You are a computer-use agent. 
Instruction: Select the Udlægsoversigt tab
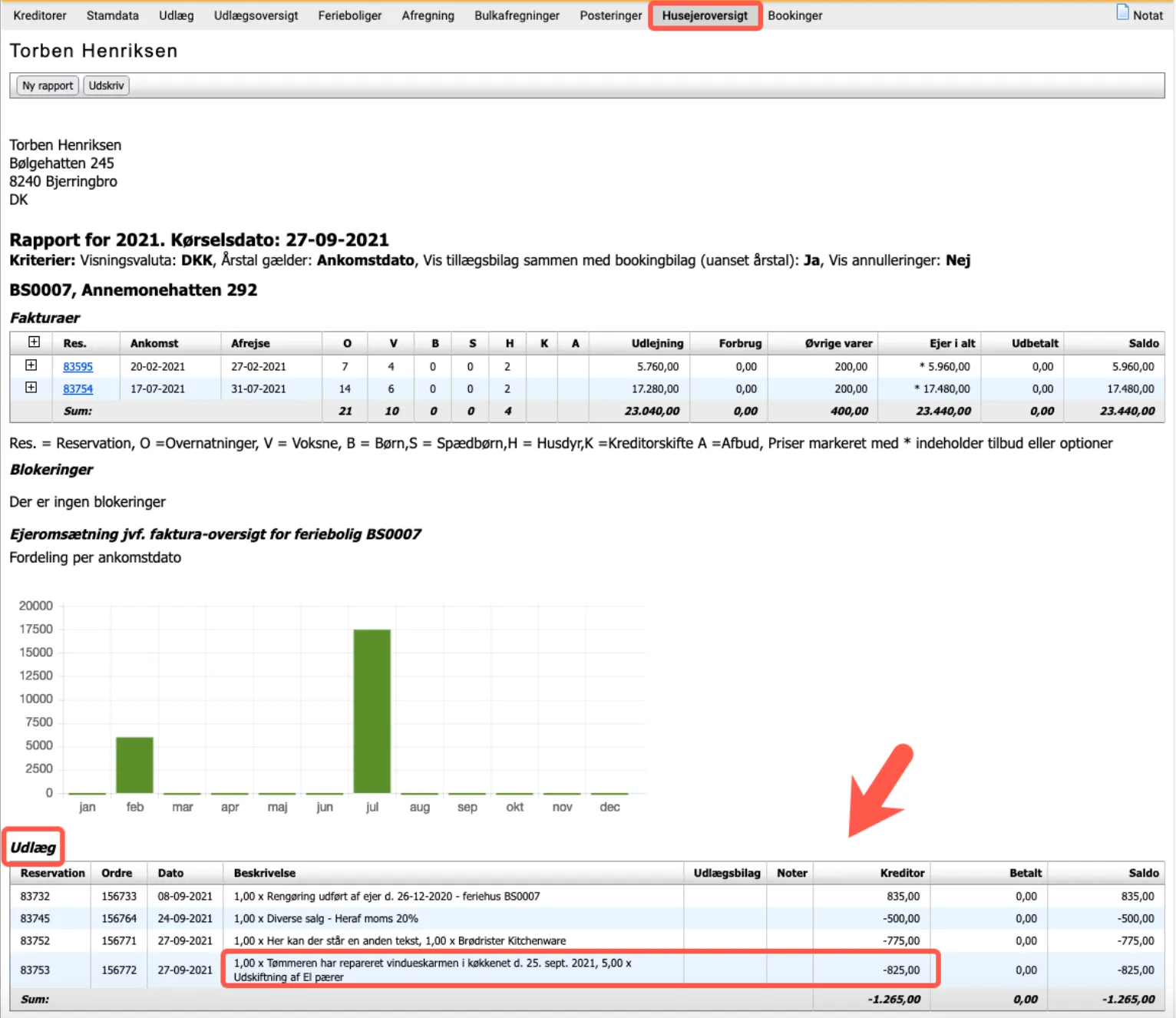coord(256,15)
